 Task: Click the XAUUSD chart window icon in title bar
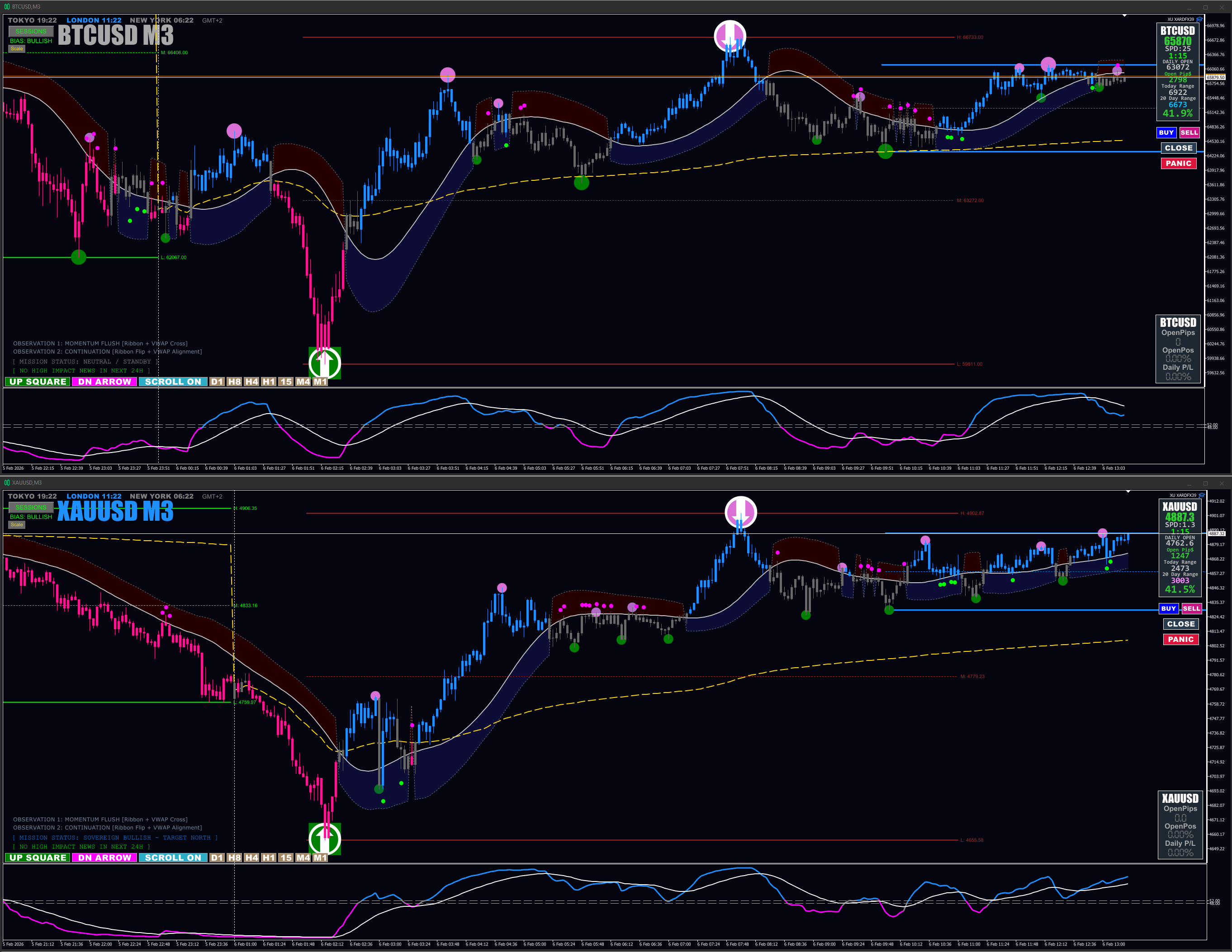[x=7, y=482]
